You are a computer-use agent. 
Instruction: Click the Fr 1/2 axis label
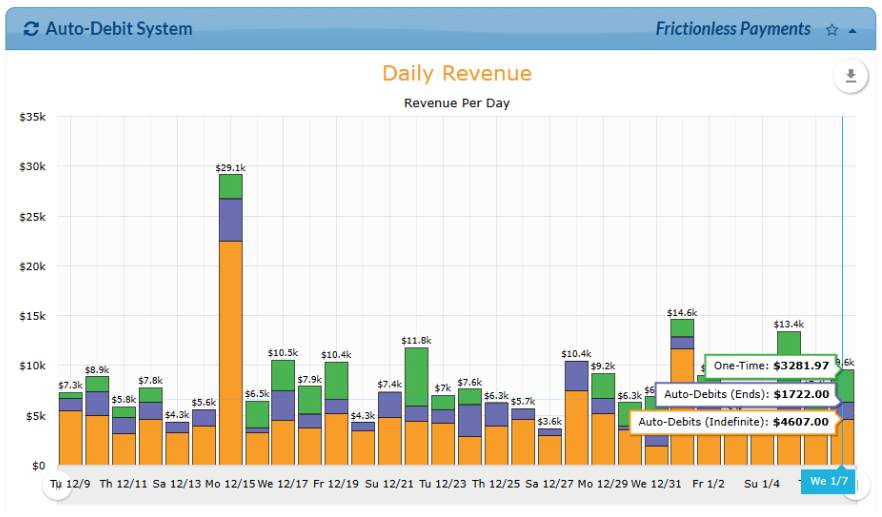[x=708, y=484]
